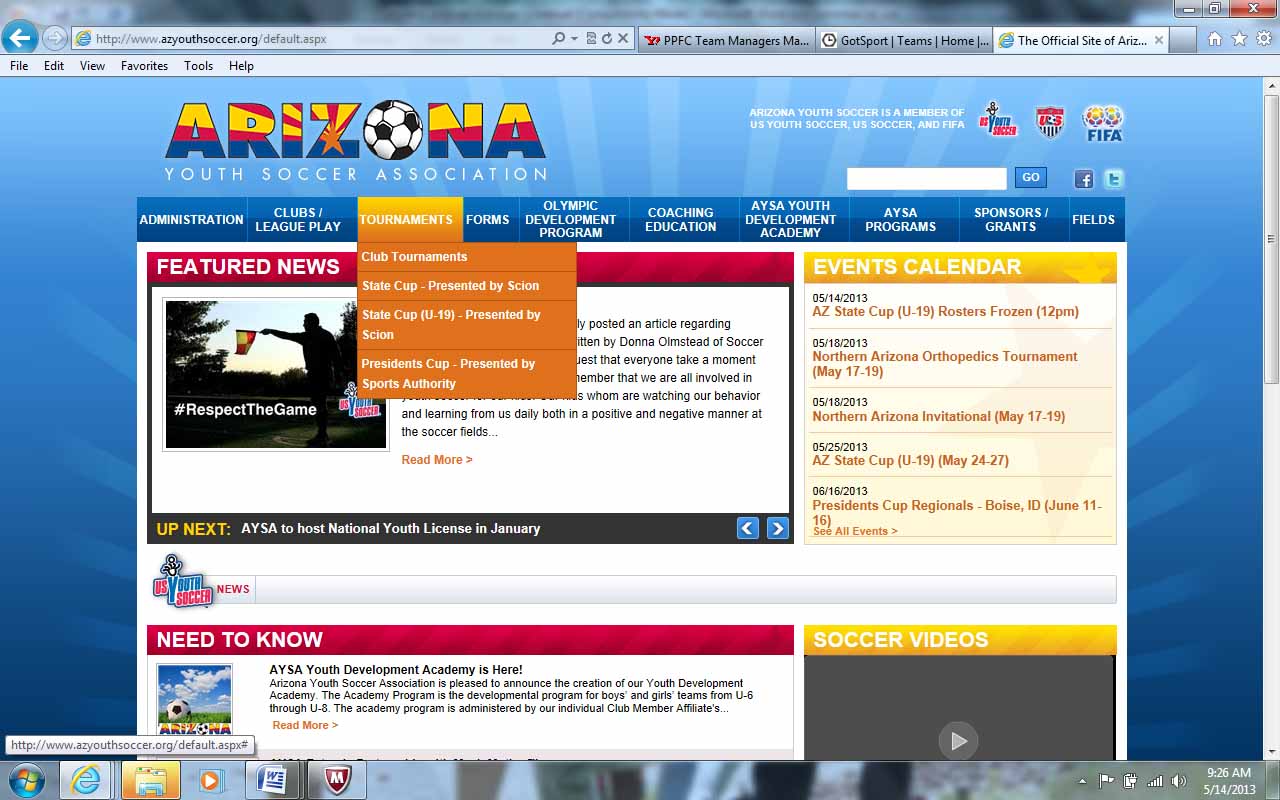Click the US Soccer crest logo in header

1050,122
